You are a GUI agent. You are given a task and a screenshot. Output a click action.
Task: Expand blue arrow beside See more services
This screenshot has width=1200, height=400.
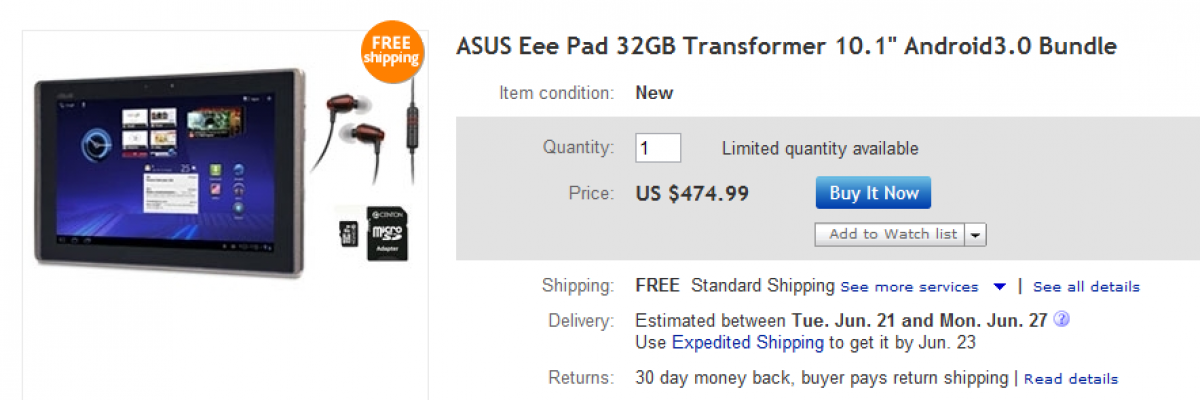[x=999, y=287]
